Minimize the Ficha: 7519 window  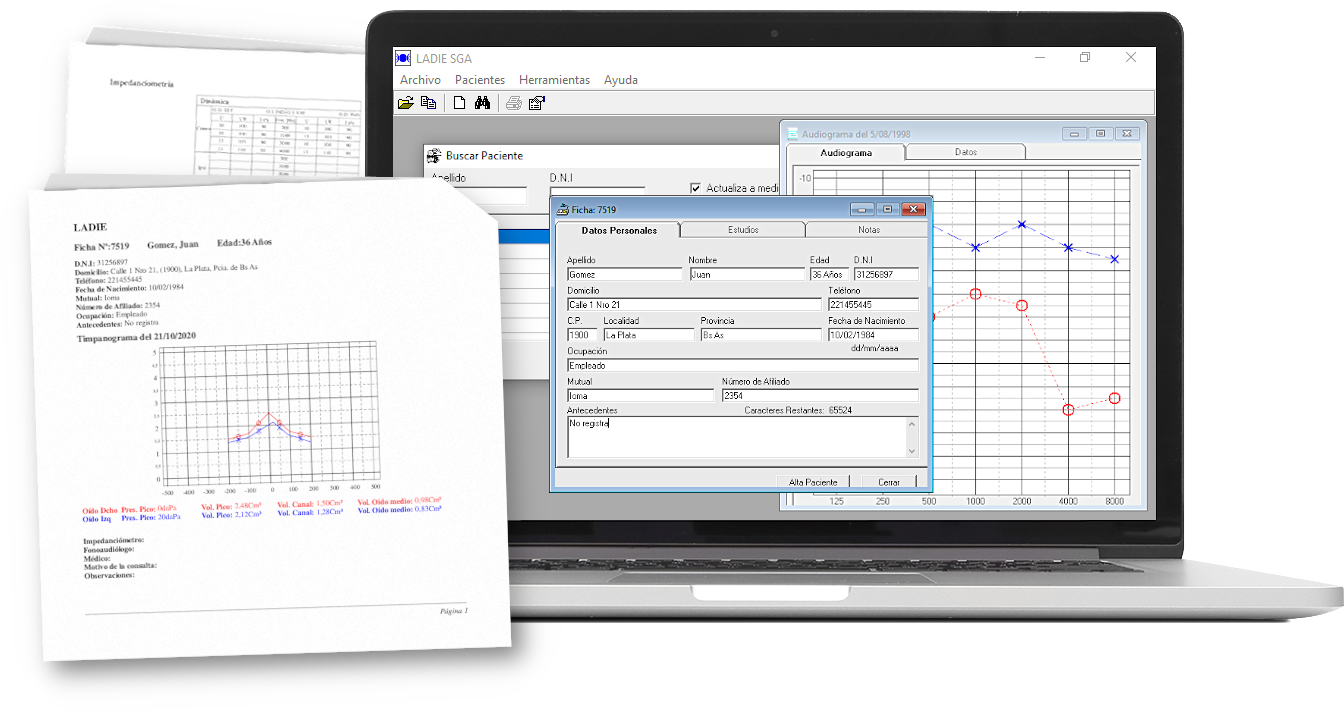862,209
